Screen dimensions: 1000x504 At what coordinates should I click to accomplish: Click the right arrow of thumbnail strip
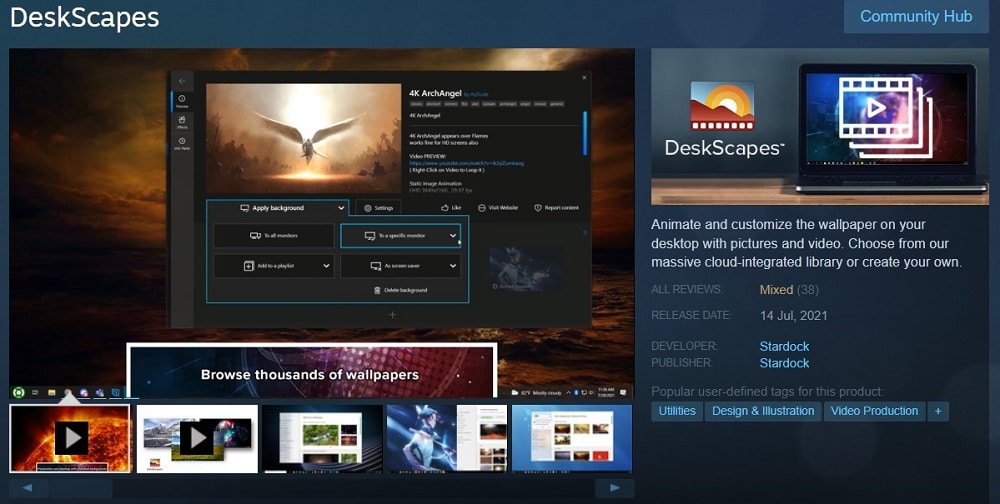(x=614, y=488)
